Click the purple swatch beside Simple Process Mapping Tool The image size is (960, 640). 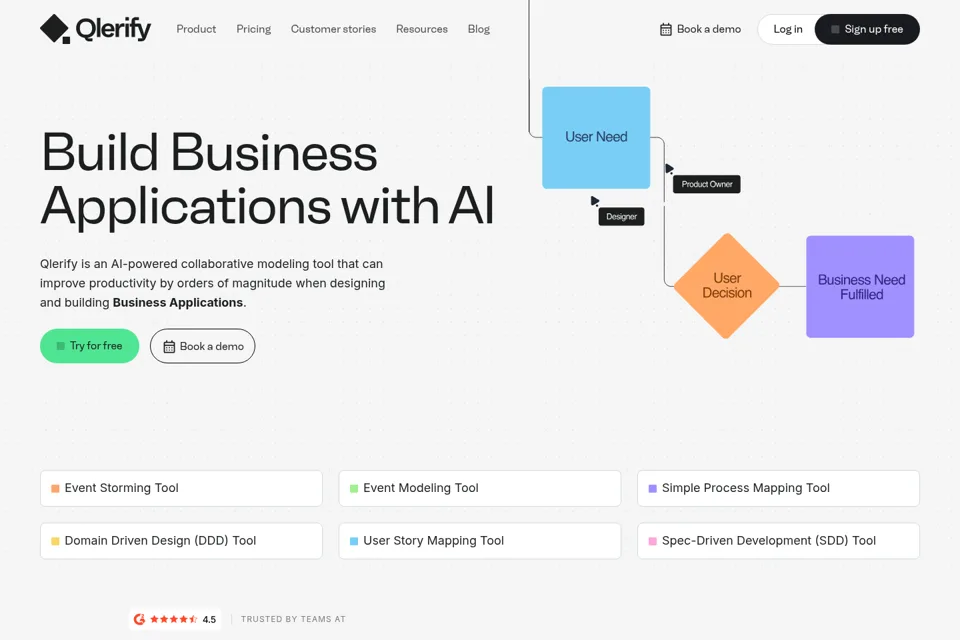coord(653,489)
